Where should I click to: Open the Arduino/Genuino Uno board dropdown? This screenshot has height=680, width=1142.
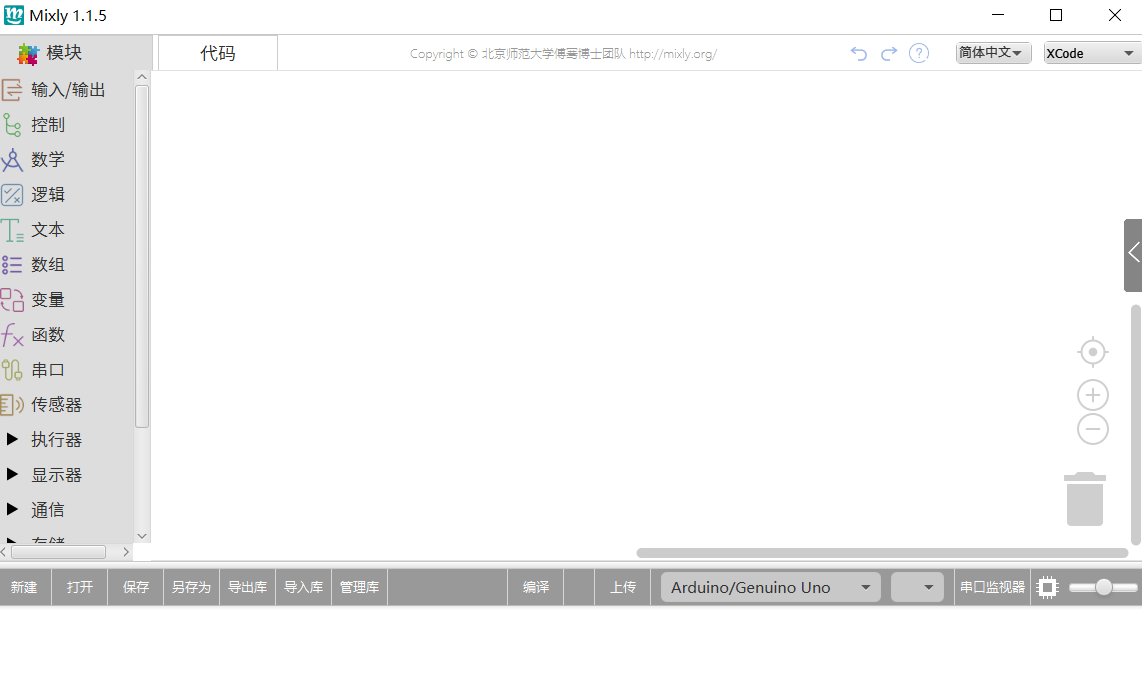tap(771, 588)
